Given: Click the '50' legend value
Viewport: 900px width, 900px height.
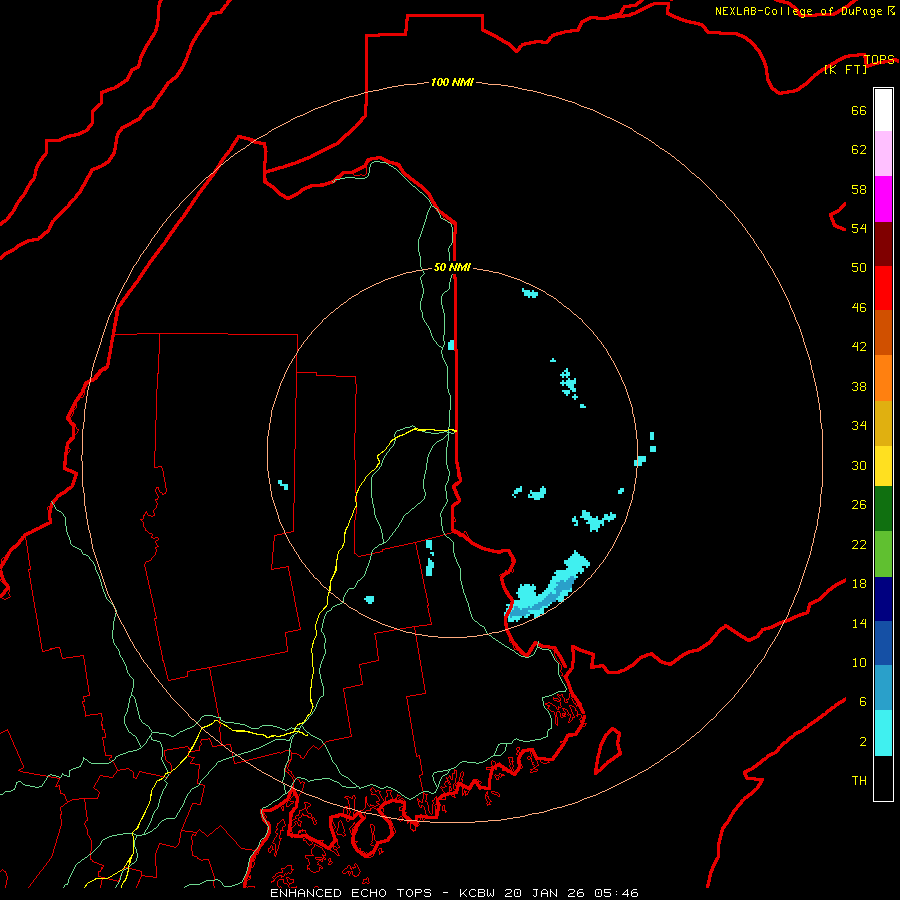Looking at the screenshot, I should pyautogui.click(x=859, y=267).
